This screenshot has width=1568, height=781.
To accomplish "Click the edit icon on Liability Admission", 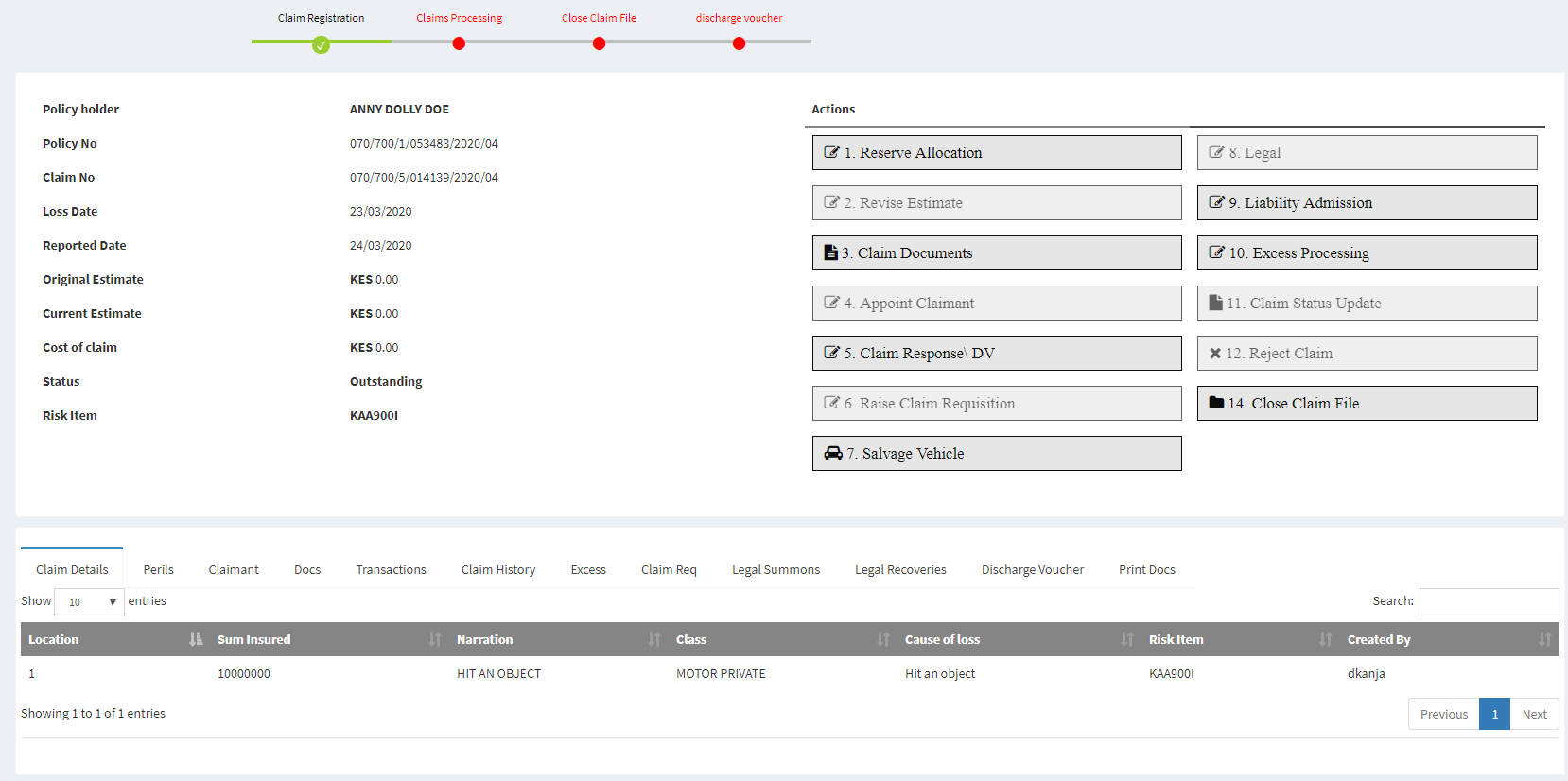I will coord(1216,202).
